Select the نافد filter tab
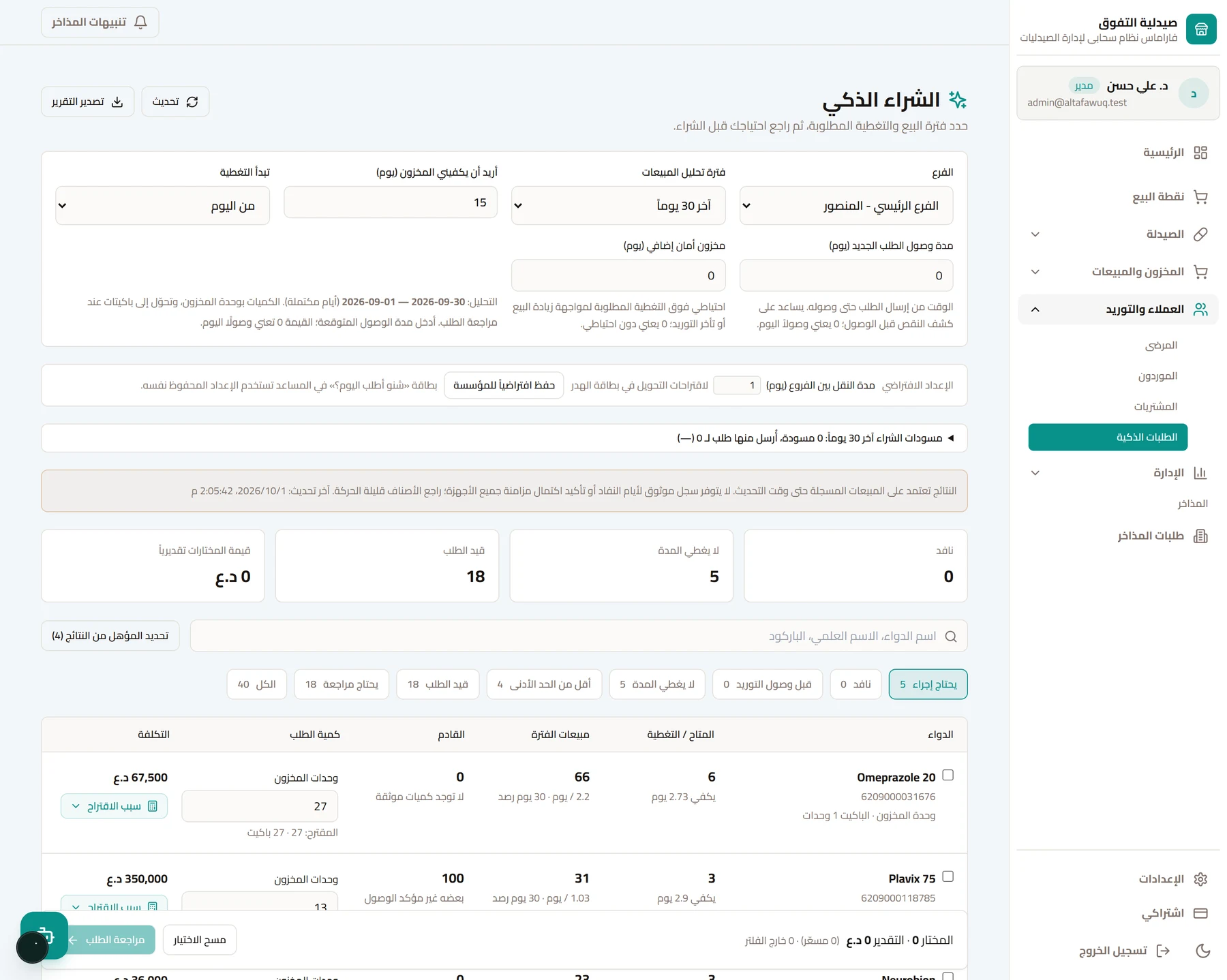1227x980 pixels. pos(855,684)
